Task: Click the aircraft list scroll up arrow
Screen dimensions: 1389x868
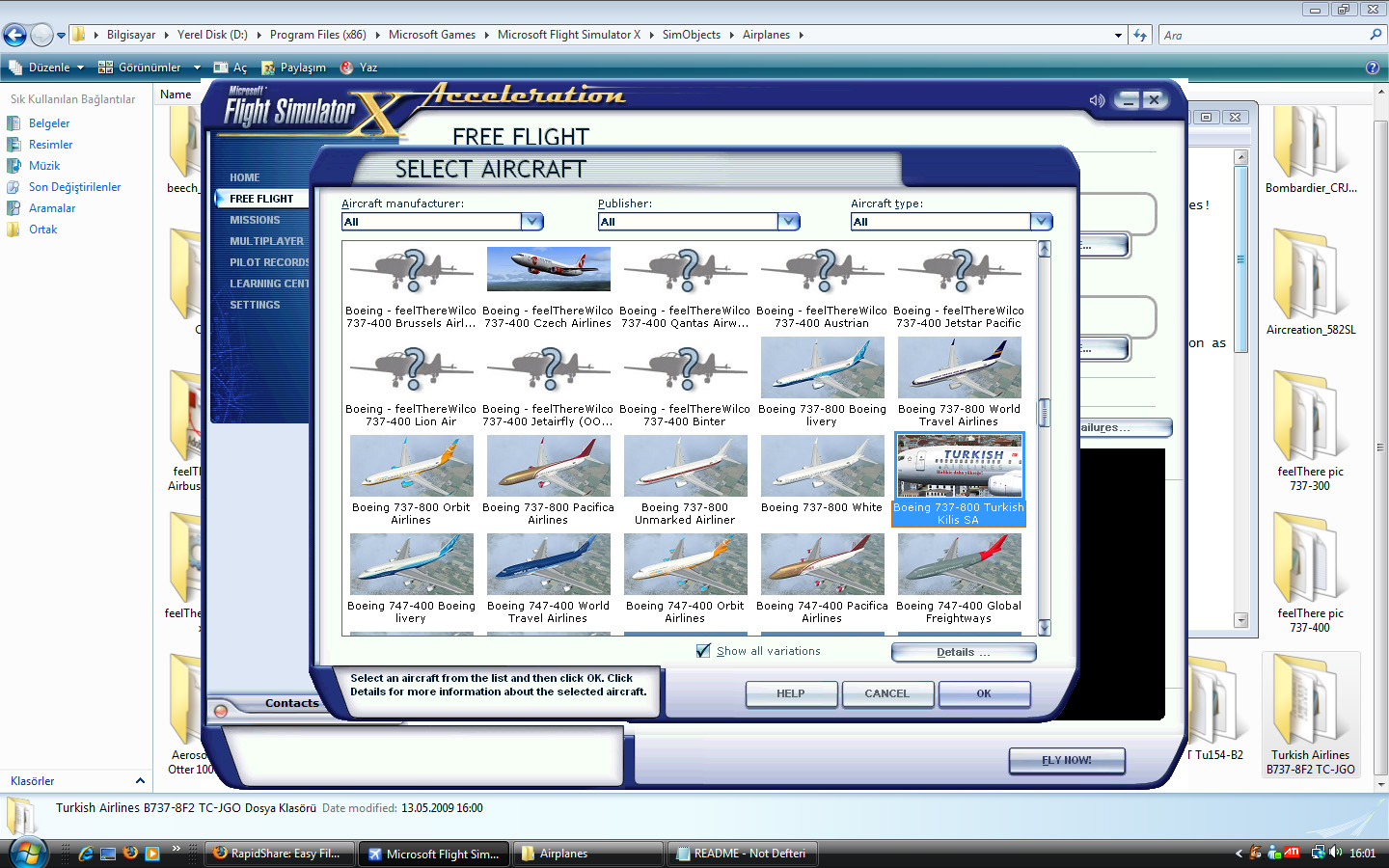Action: (1044, 249)
